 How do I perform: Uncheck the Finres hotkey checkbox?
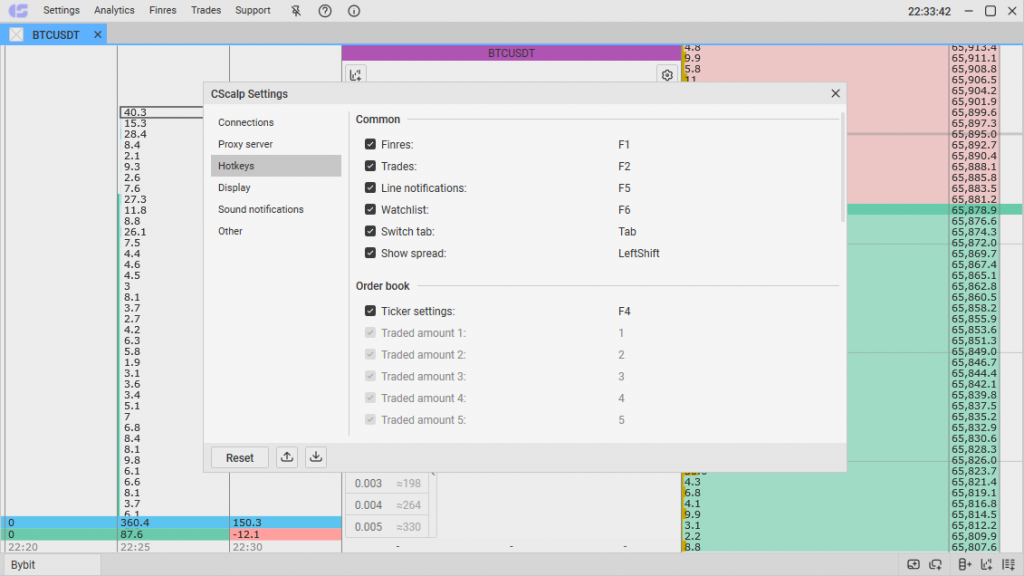(370, 145)
